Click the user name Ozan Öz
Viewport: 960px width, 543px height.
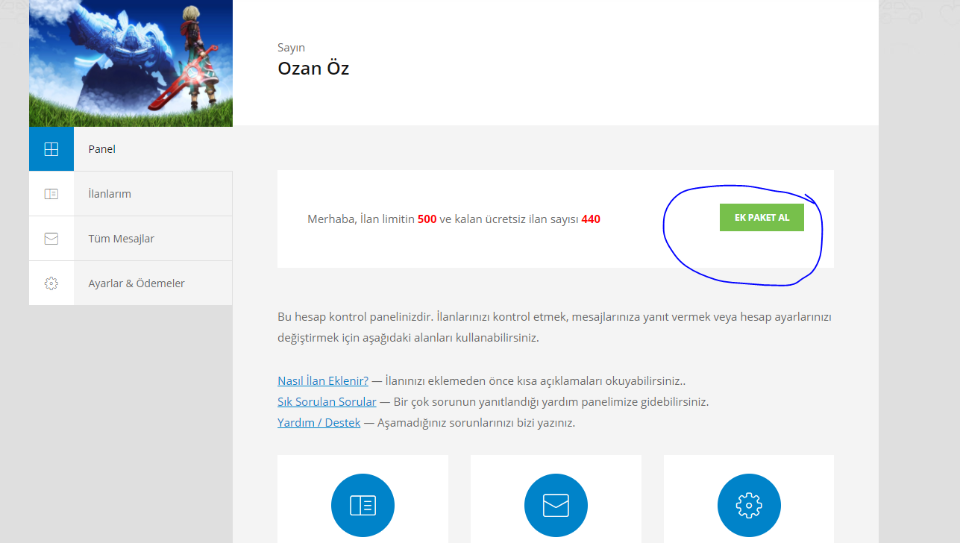[x=313, y=69]
